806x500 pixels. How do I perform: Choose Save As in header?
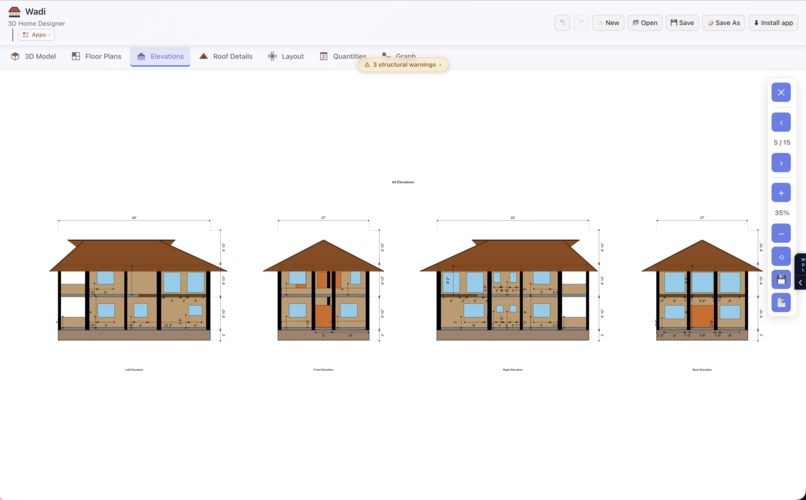pos(723,23)
